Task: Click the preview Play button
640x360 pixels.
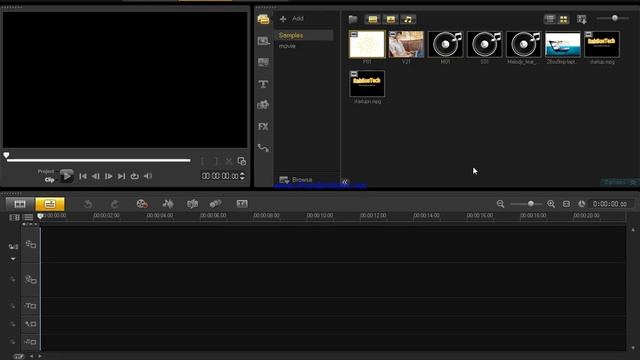Action: pos(67,176)
